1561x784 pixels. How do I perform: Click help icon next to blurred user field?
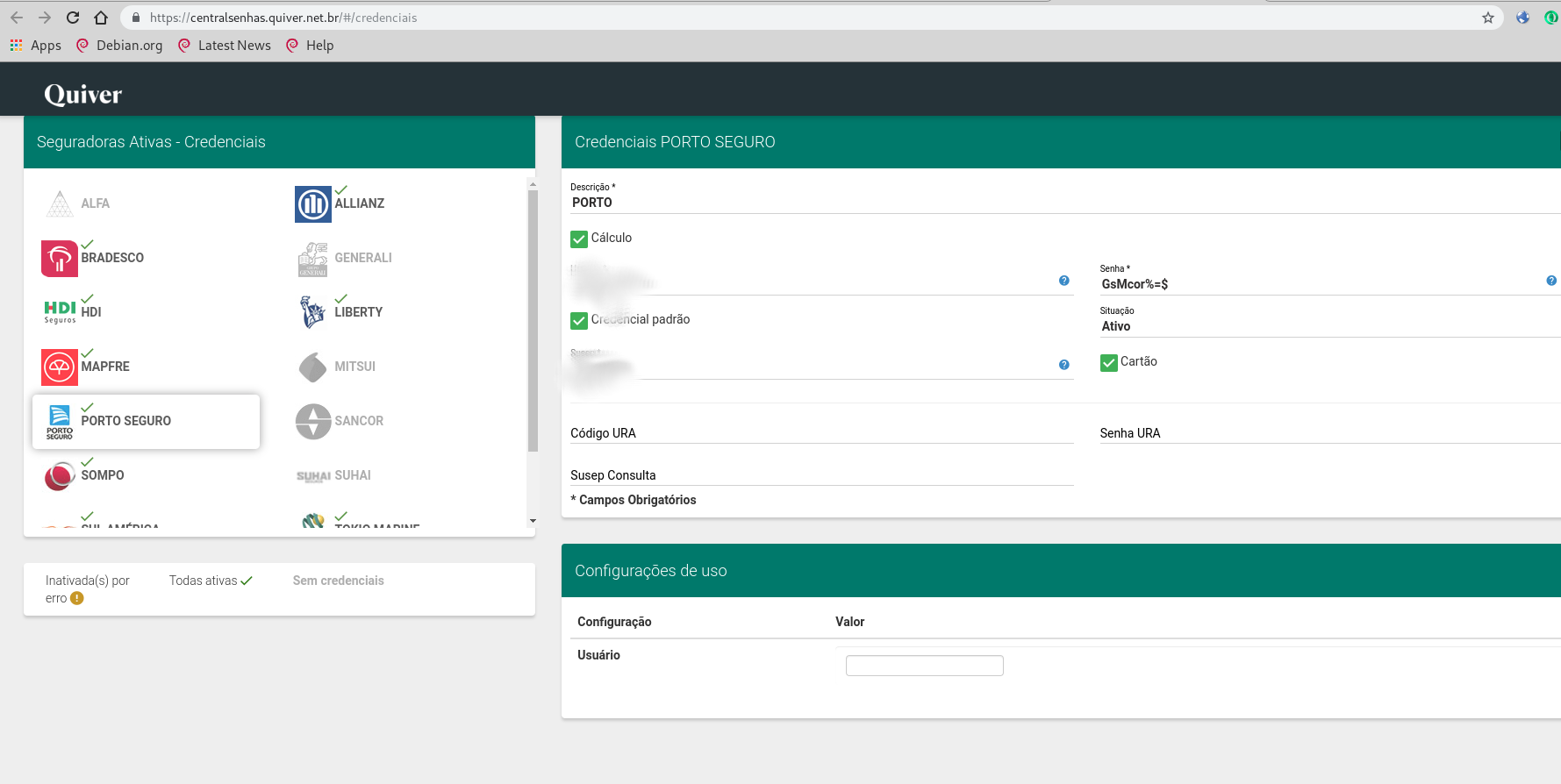coord(1063,281)
